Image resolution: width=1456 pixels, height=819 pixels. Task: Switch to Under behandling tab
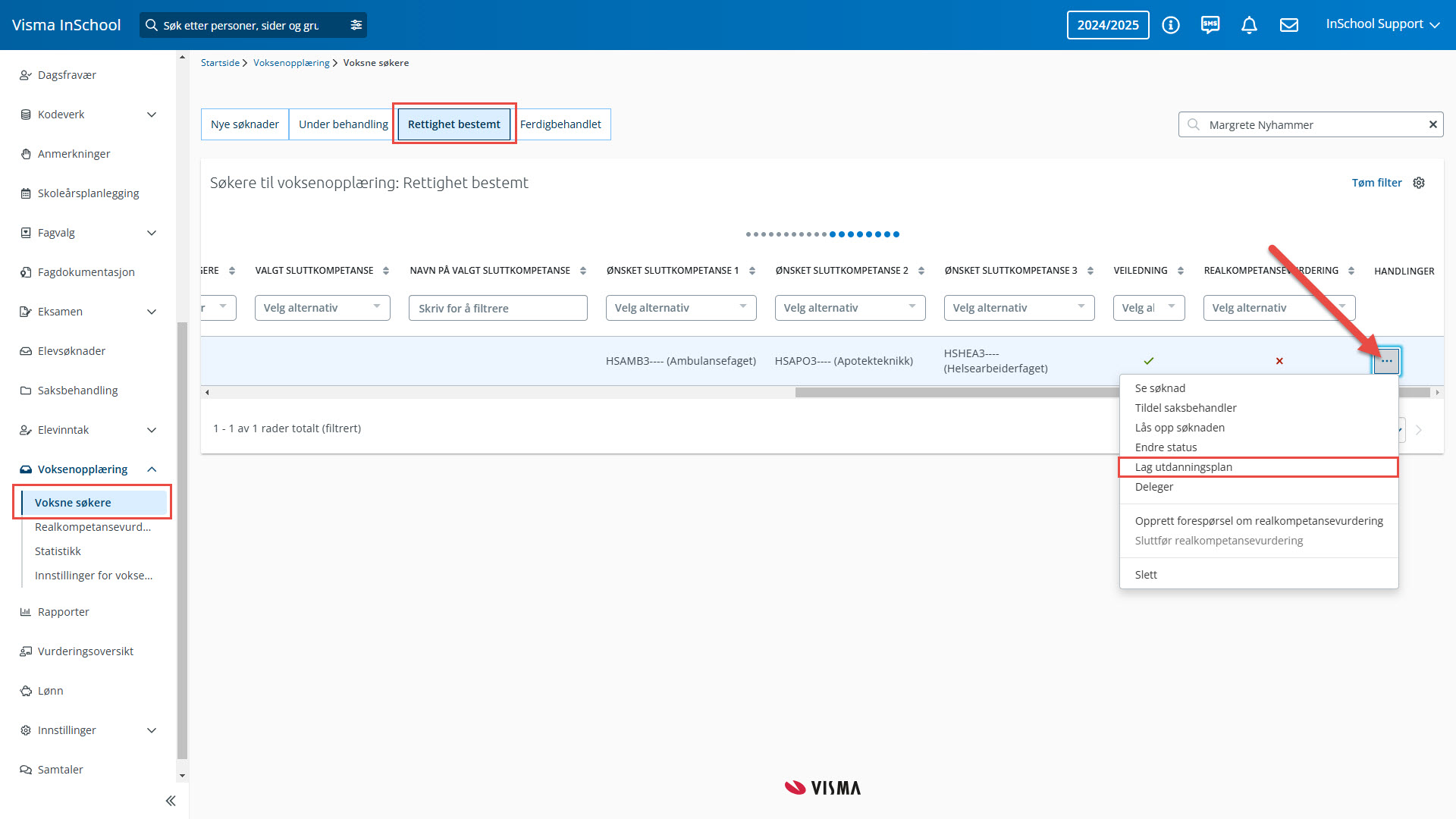pos(343,124)
